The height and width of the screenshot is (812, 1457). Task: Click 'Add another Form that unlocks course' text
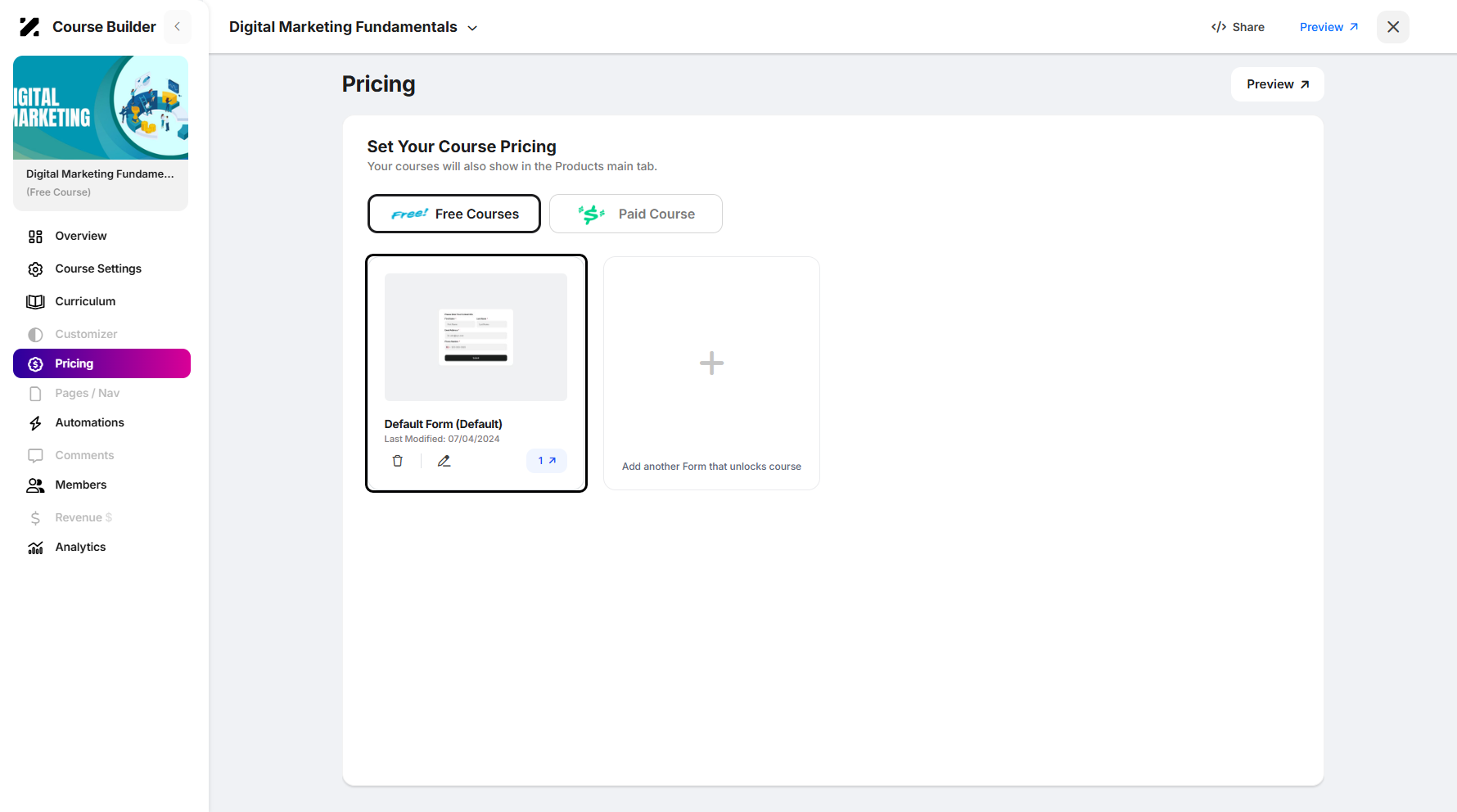(x=711, y=467)
